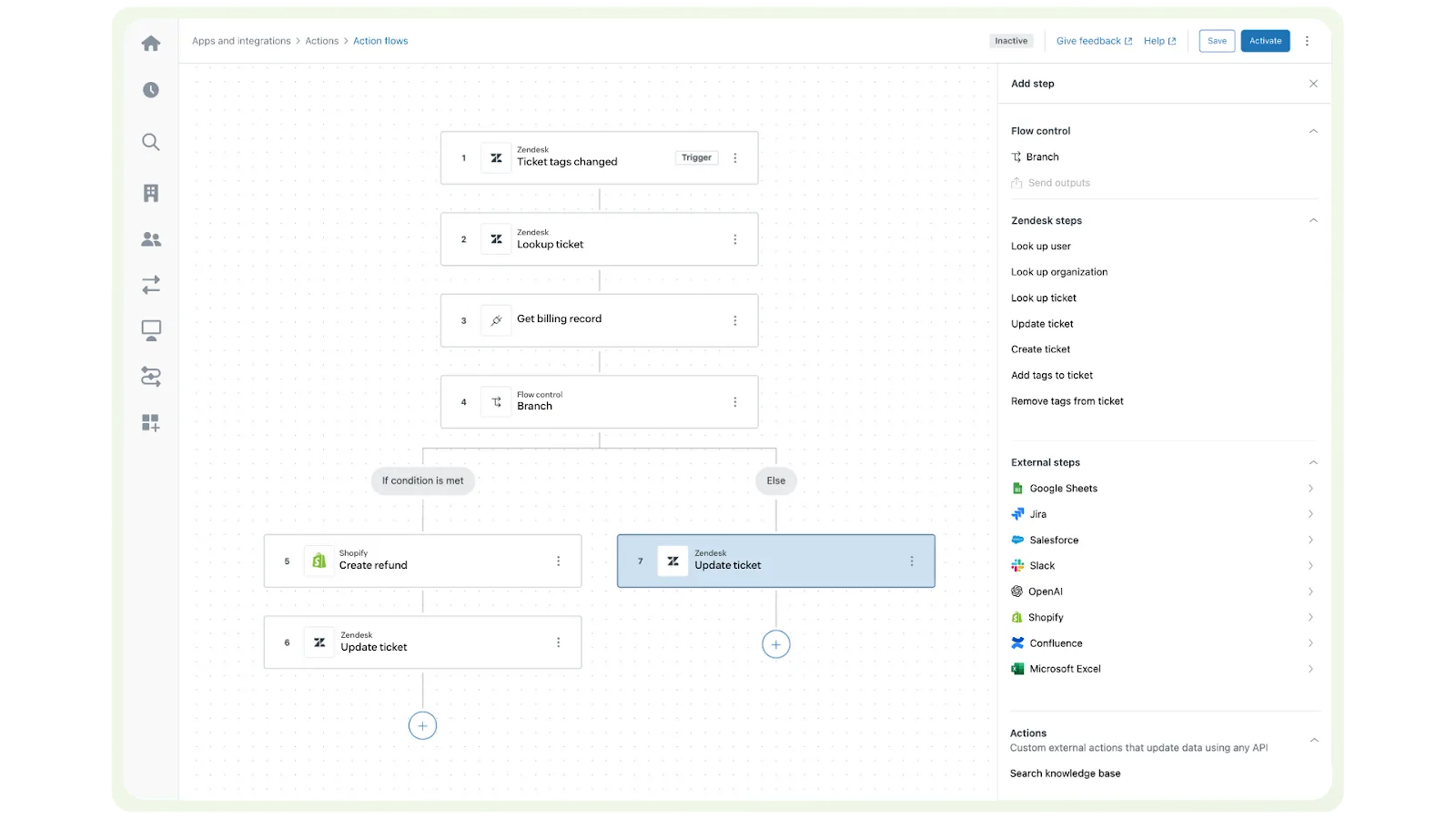This screenshot has height=819, width=1456.
Task: Open the apps icon at sidebar bottom
Action: pyautogui.click(x=150, y=422)
